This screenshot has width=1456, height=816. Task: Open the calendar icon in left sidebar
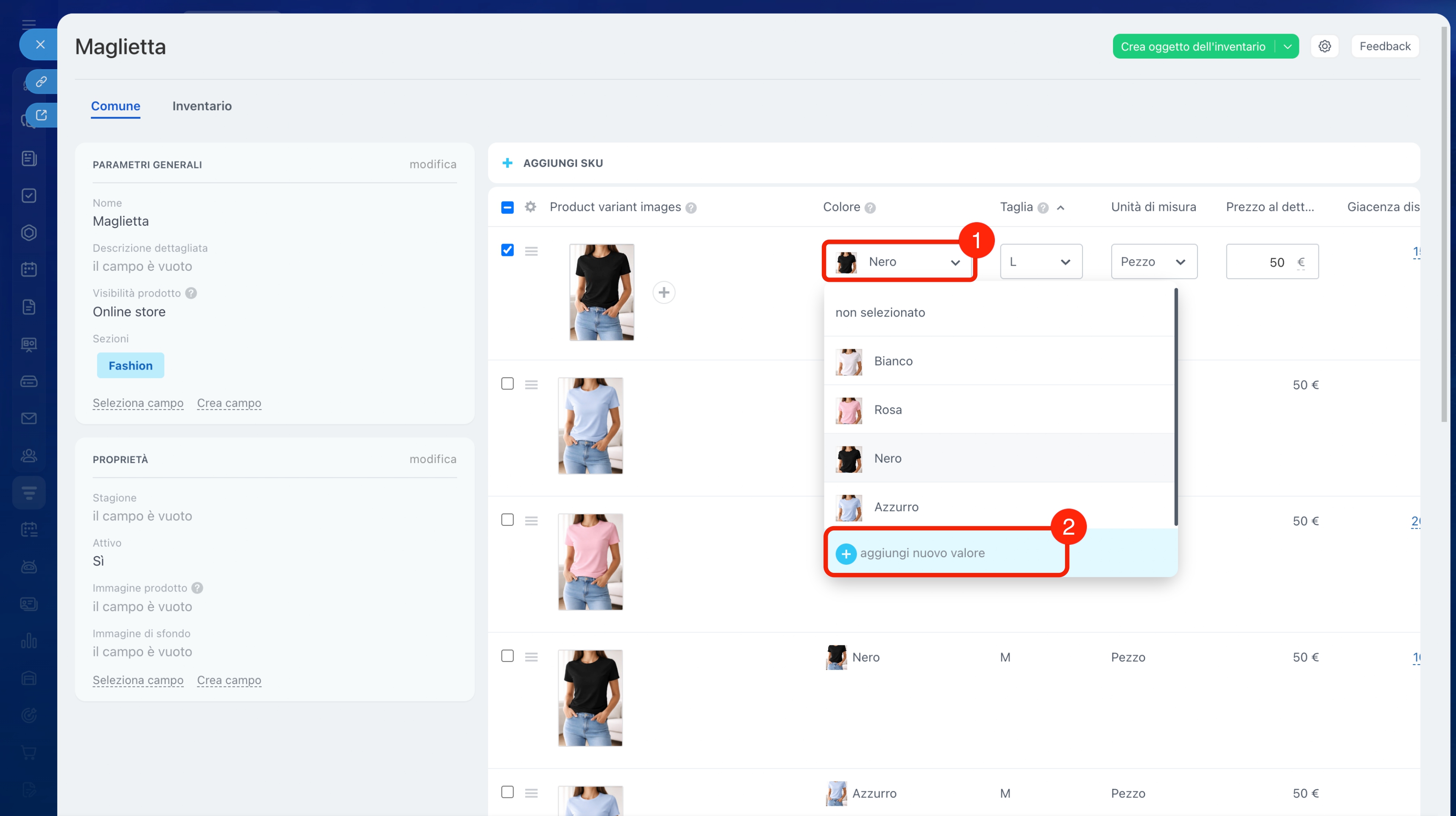coord(29,269)
